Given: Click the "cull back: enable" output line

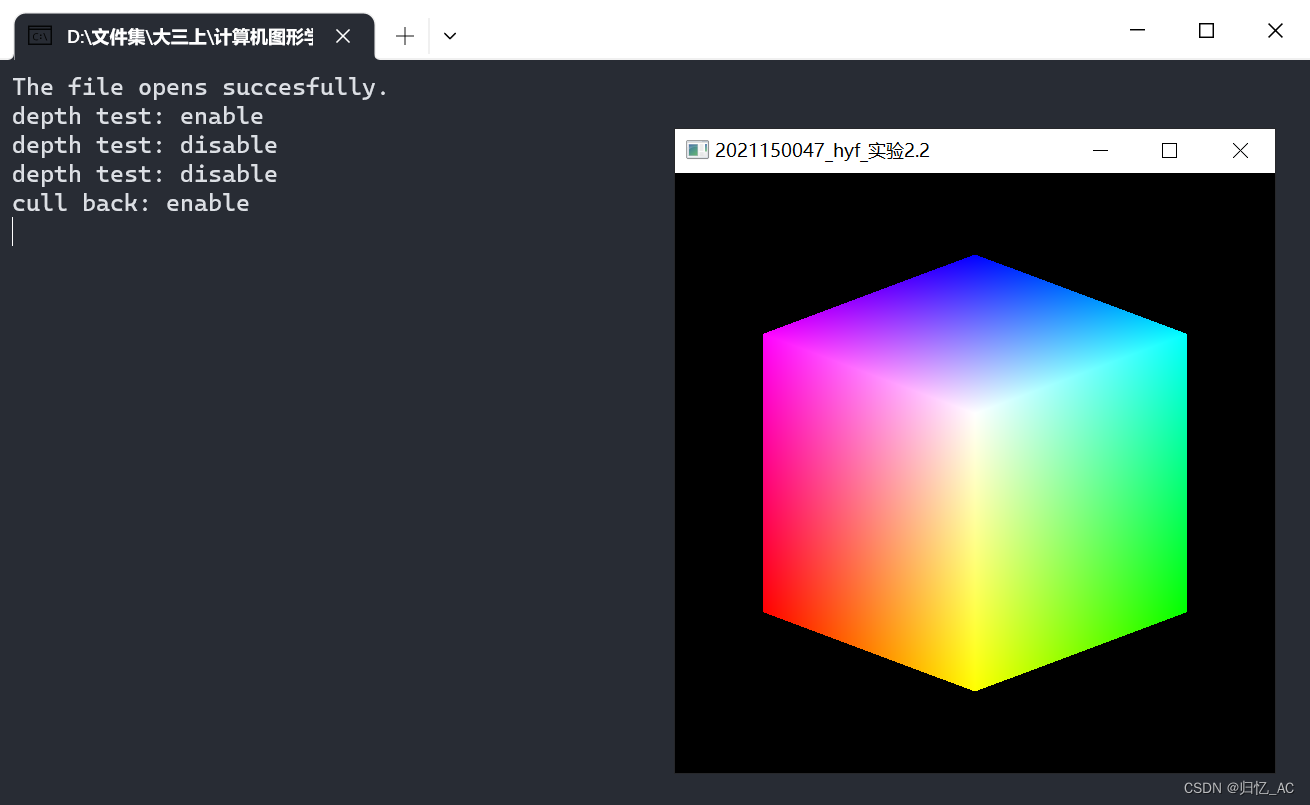Looking at the screenshot, I should click(131, 203).
